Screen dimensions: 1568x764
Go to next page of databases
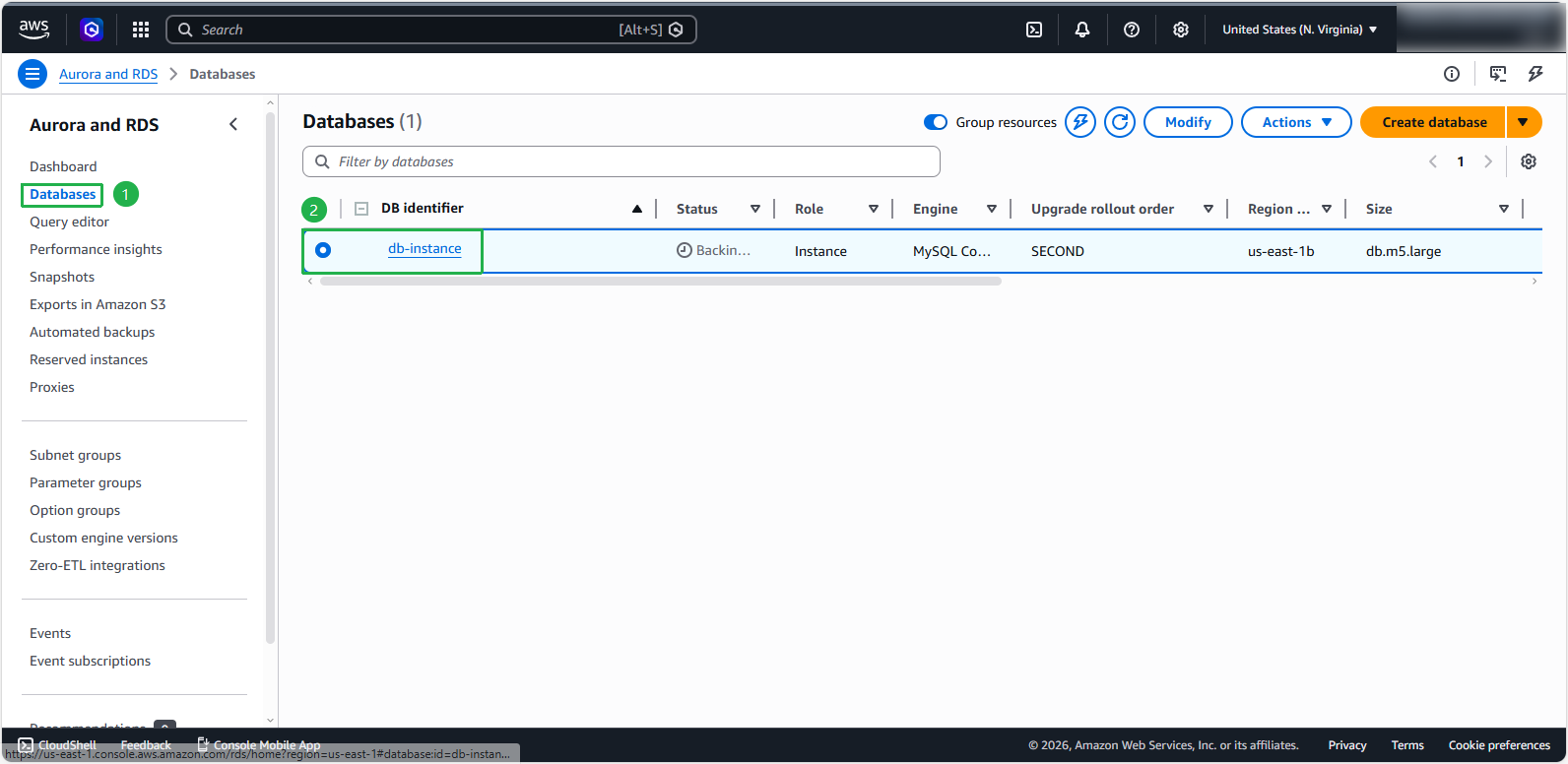point(1488,161)
